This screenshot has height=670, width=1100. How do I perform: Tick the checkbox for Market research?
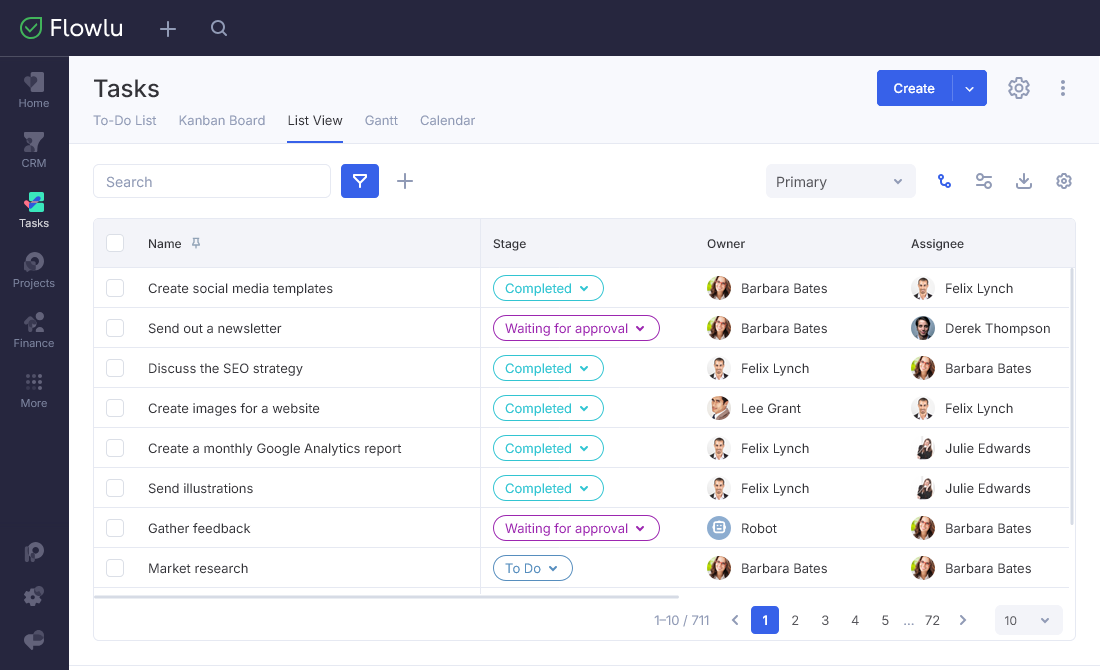point(115,568)
